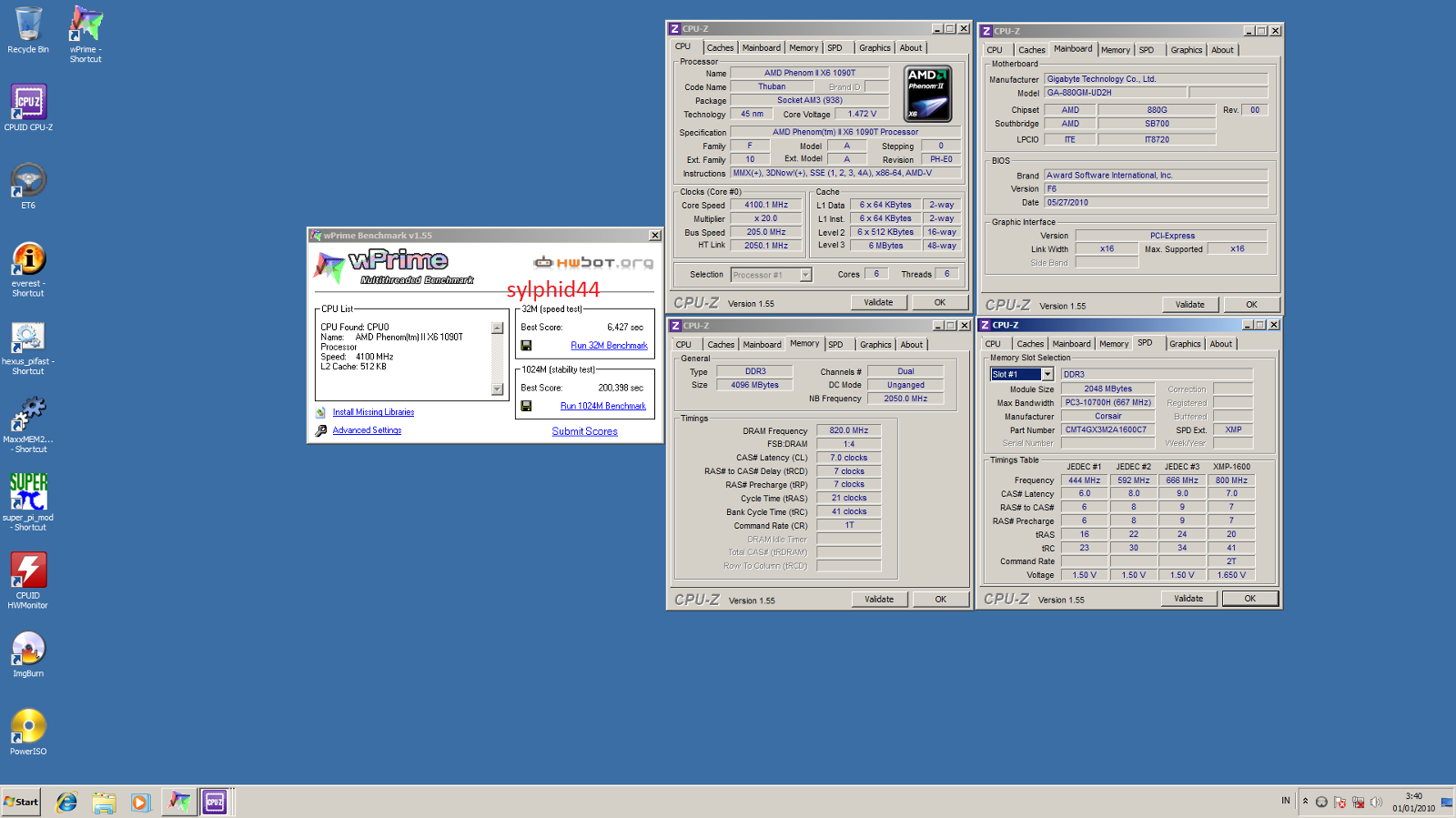
Task: Open the hexus_pifast shortcut icon
Action: (28, 348)
